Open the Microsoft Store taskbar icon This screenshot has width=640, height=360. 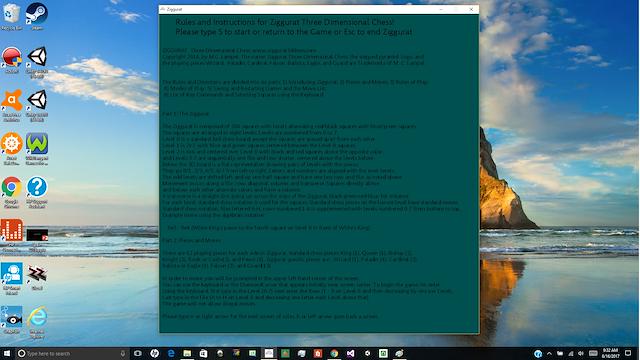point(203,353)
